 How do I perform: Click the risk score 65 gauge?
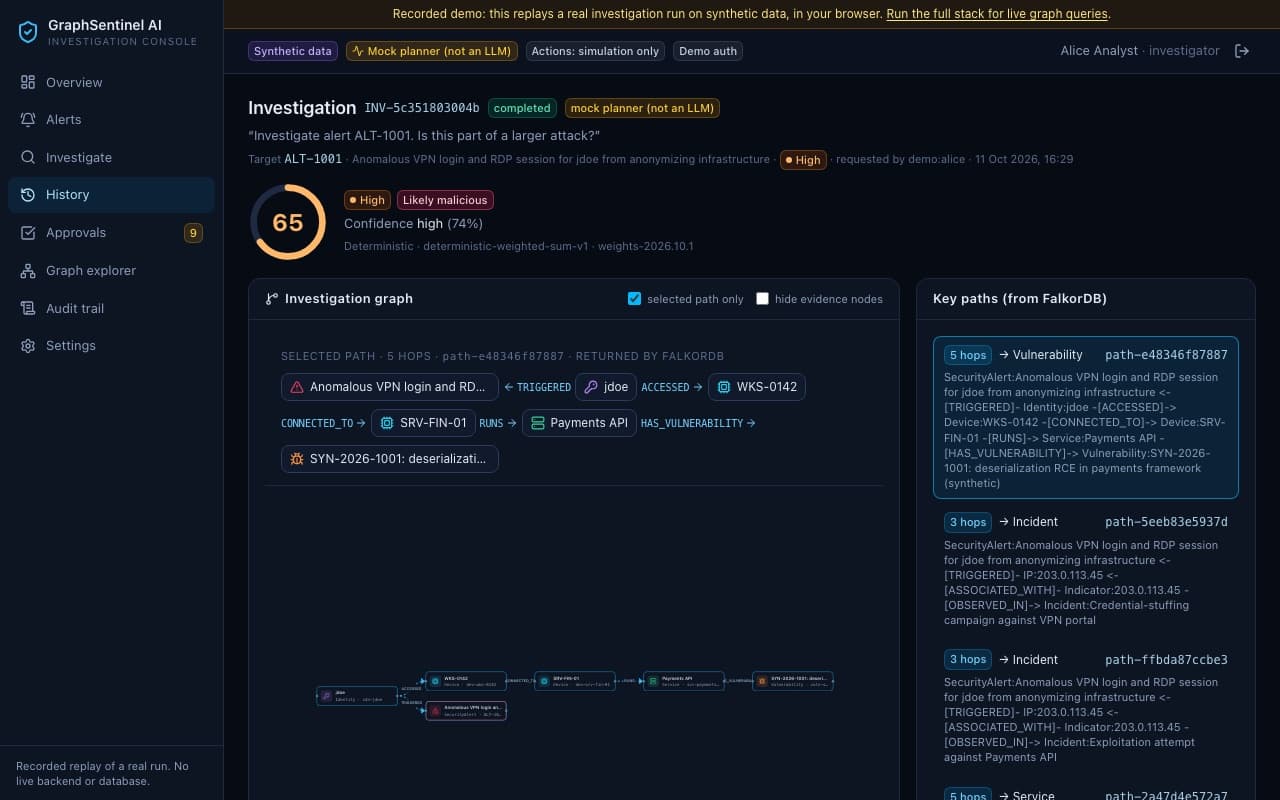click(x=288, y=222)
